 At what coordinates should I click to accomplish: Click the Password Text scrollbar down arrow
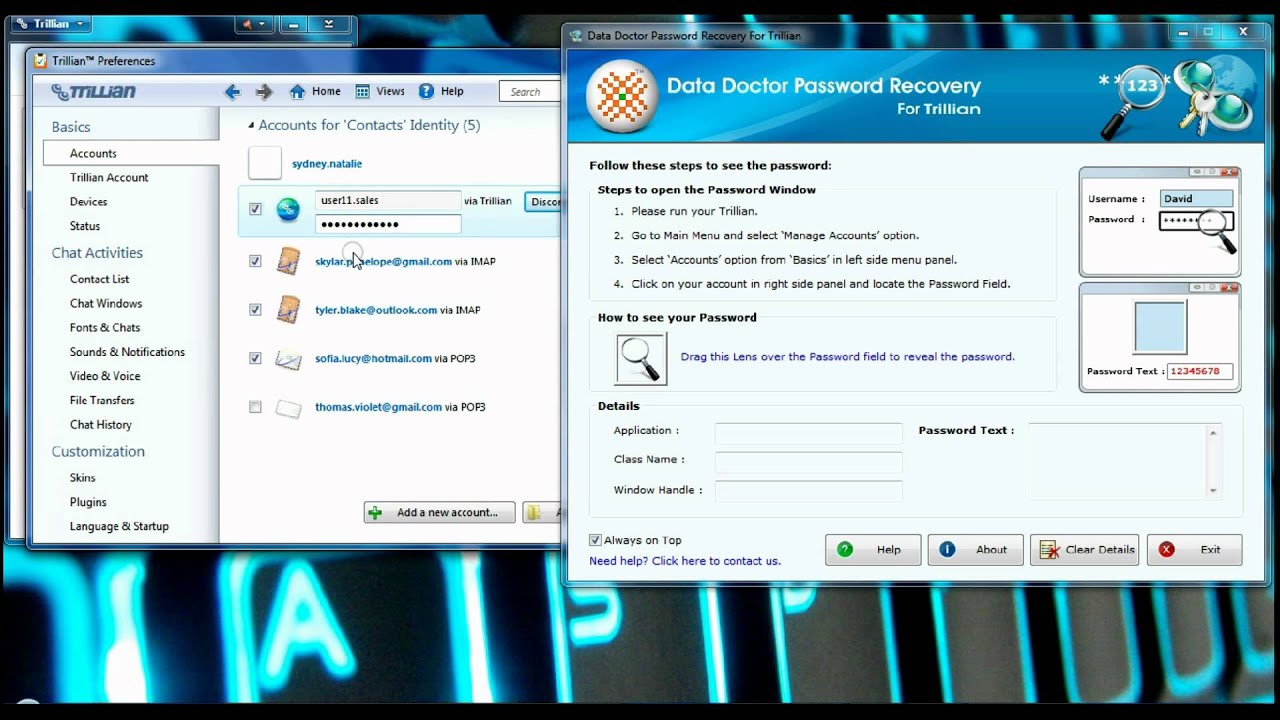[1213, 490]
